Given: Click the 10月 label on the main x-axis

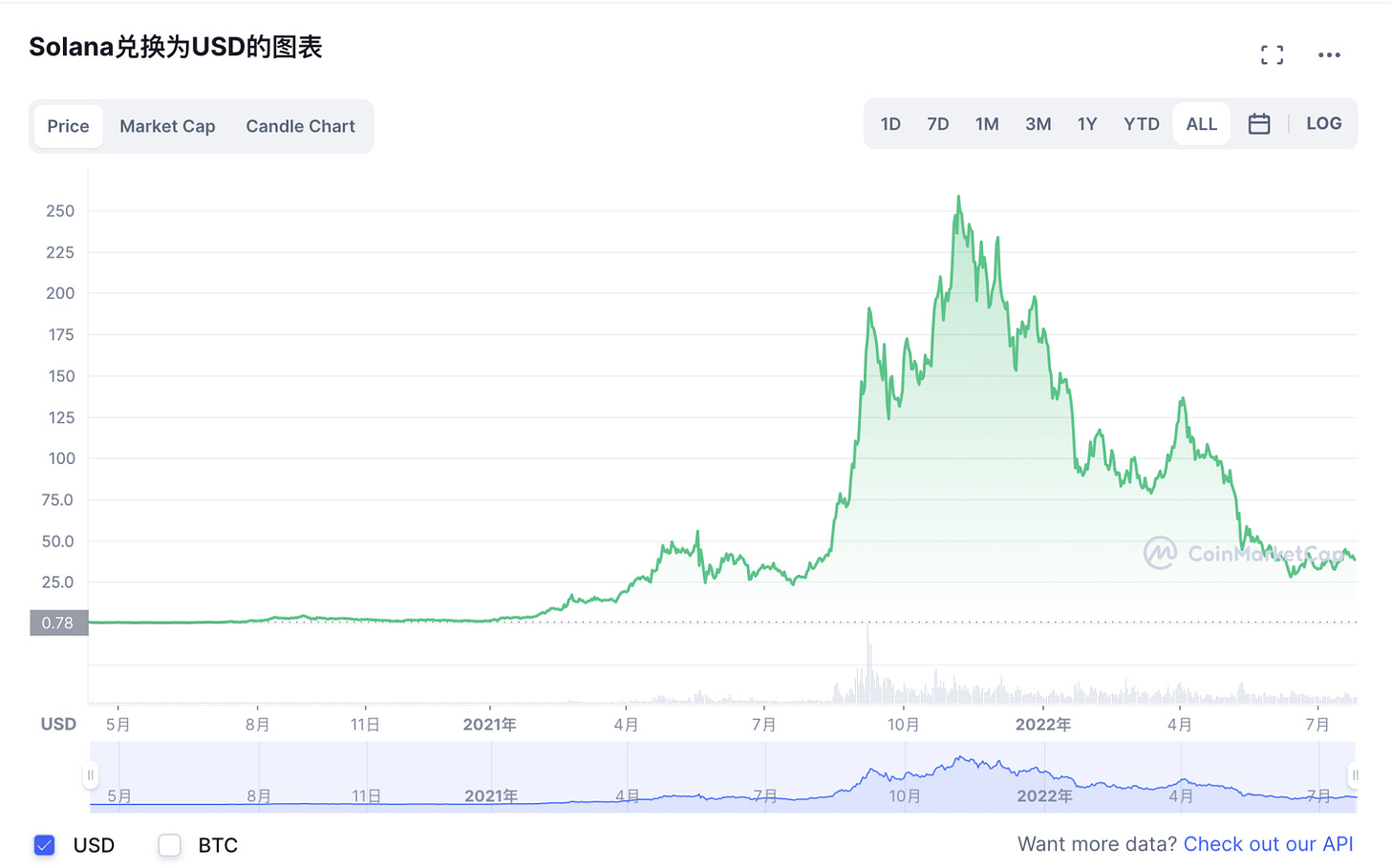Looking at the screenshot, I should coord(903,725).
